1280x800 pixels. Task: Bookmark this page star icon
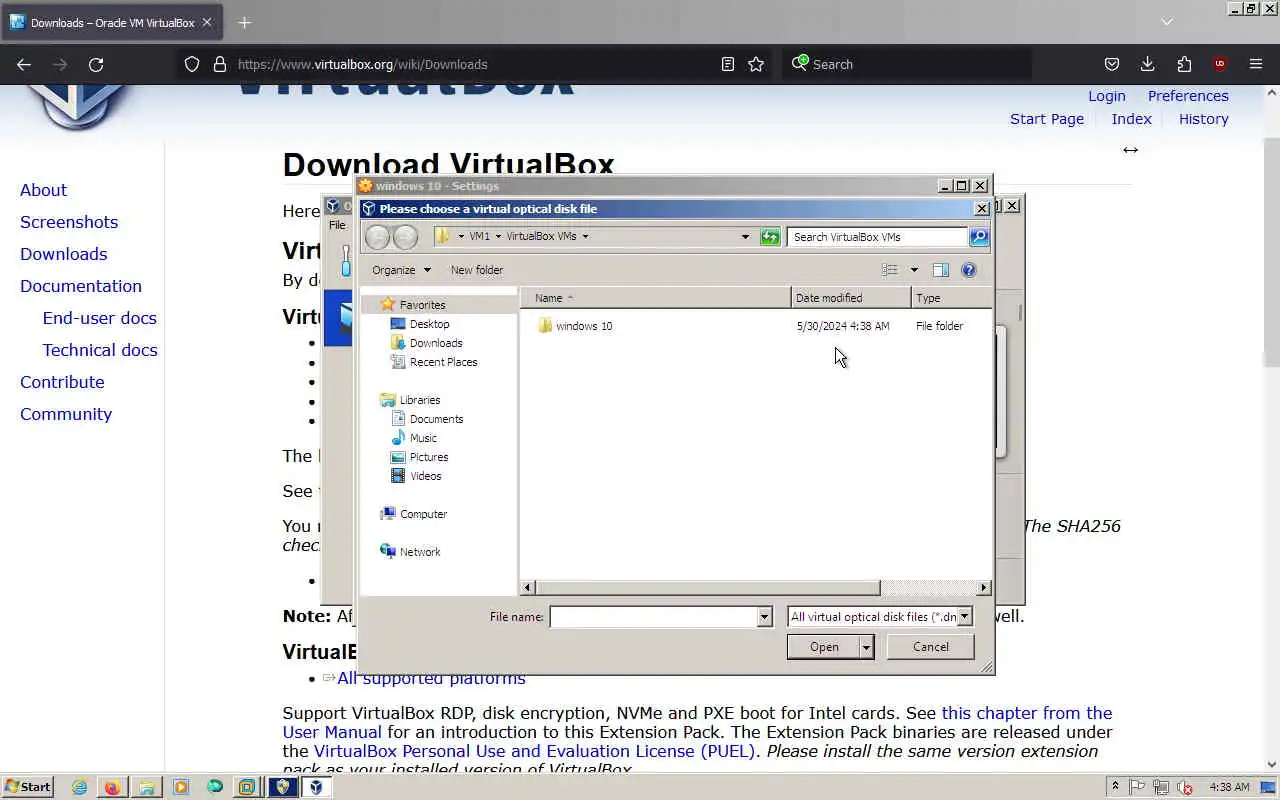tap(756, 64)
